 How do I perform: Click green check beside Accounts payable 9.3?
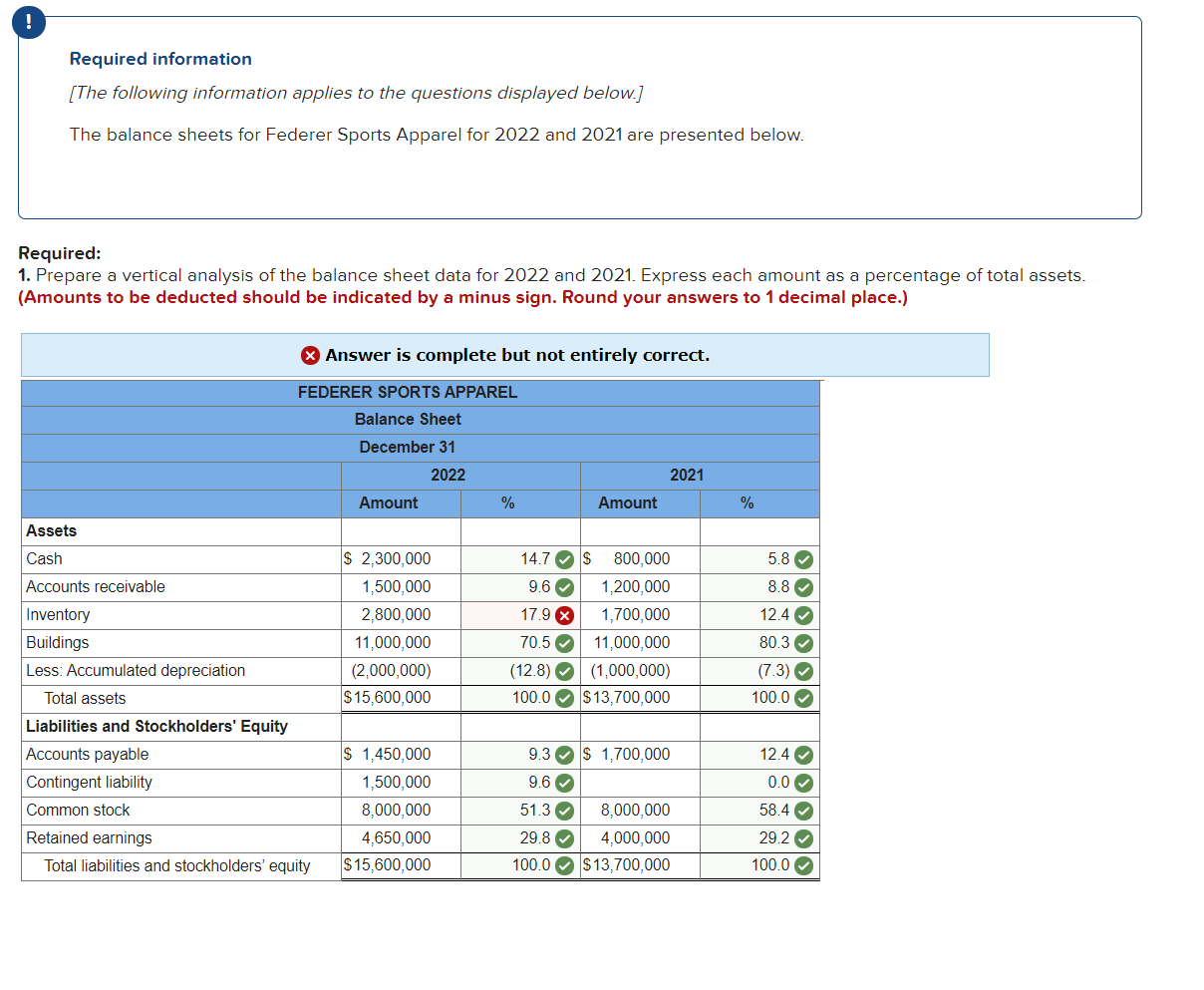(x=564, y=755)
